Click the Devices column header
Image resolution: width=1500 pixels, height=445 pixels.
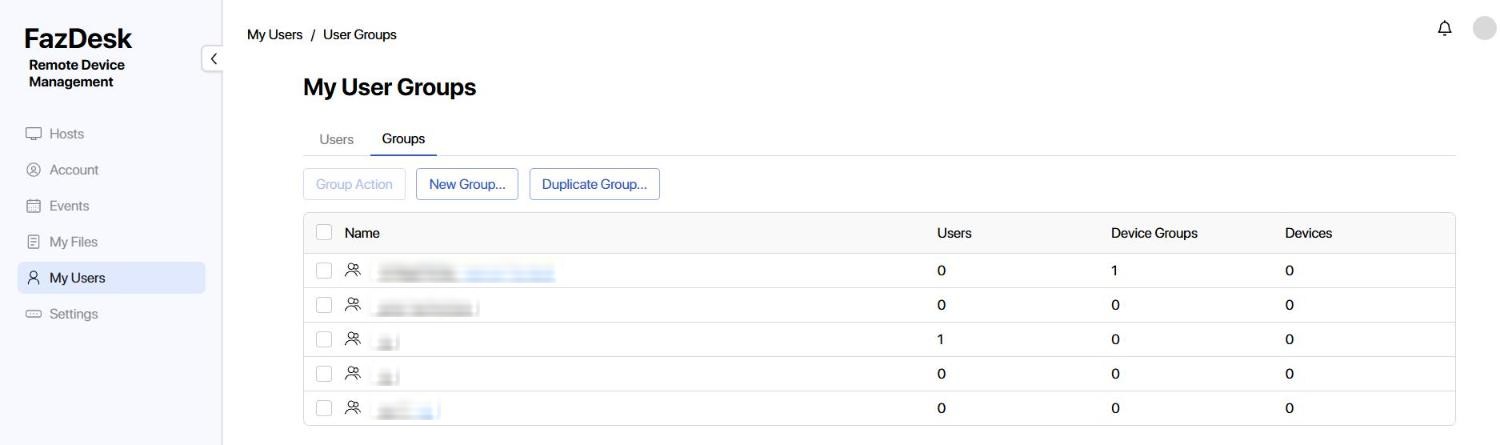pos(1308,233)
